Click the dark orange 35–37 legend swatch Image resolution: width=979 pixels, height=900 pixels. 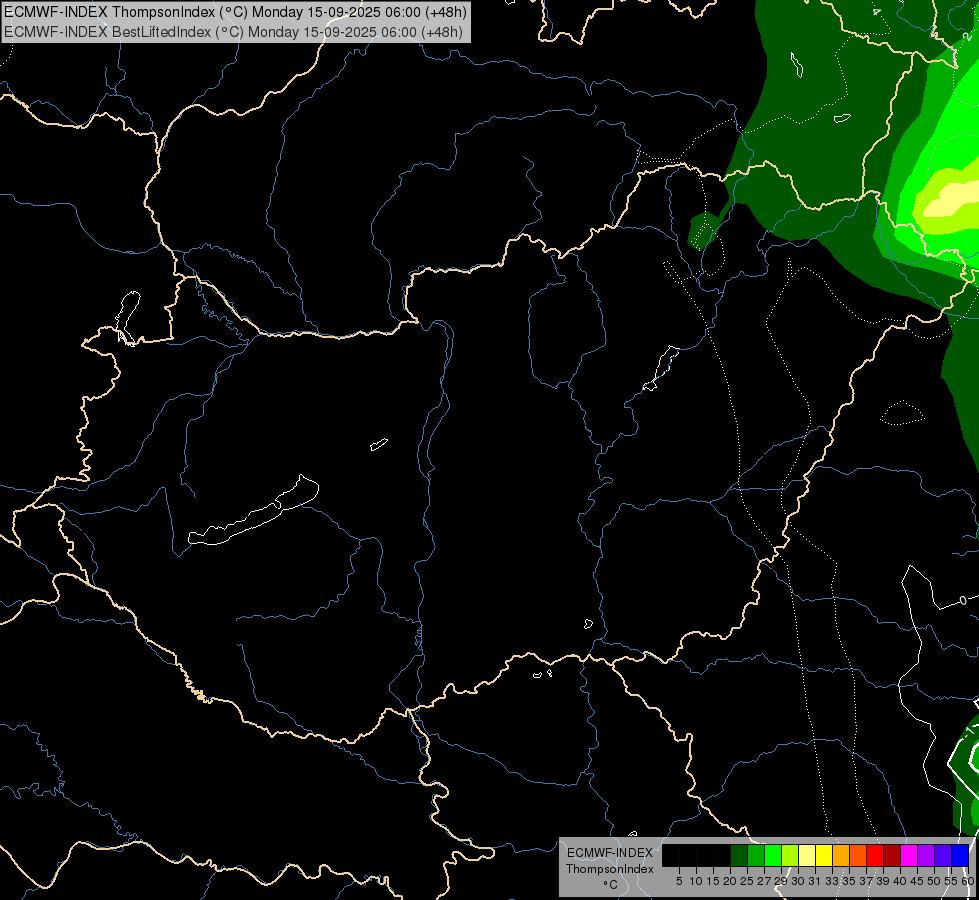click(858, 855)
